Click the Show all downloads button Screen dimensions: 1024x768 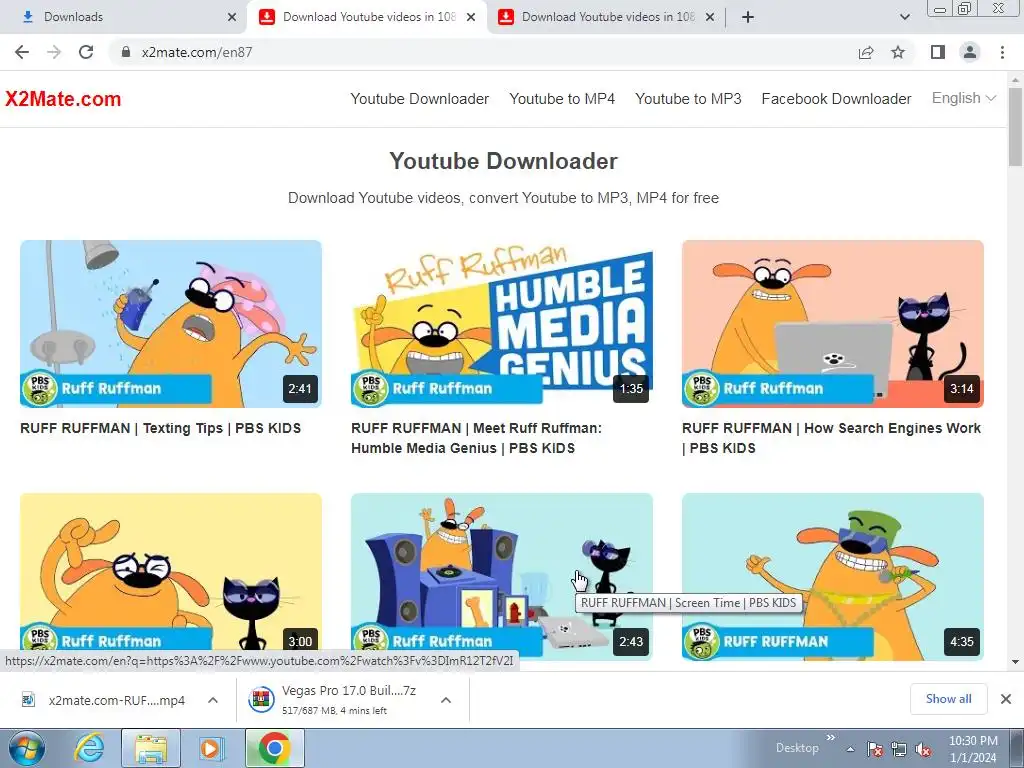point(948,699)
